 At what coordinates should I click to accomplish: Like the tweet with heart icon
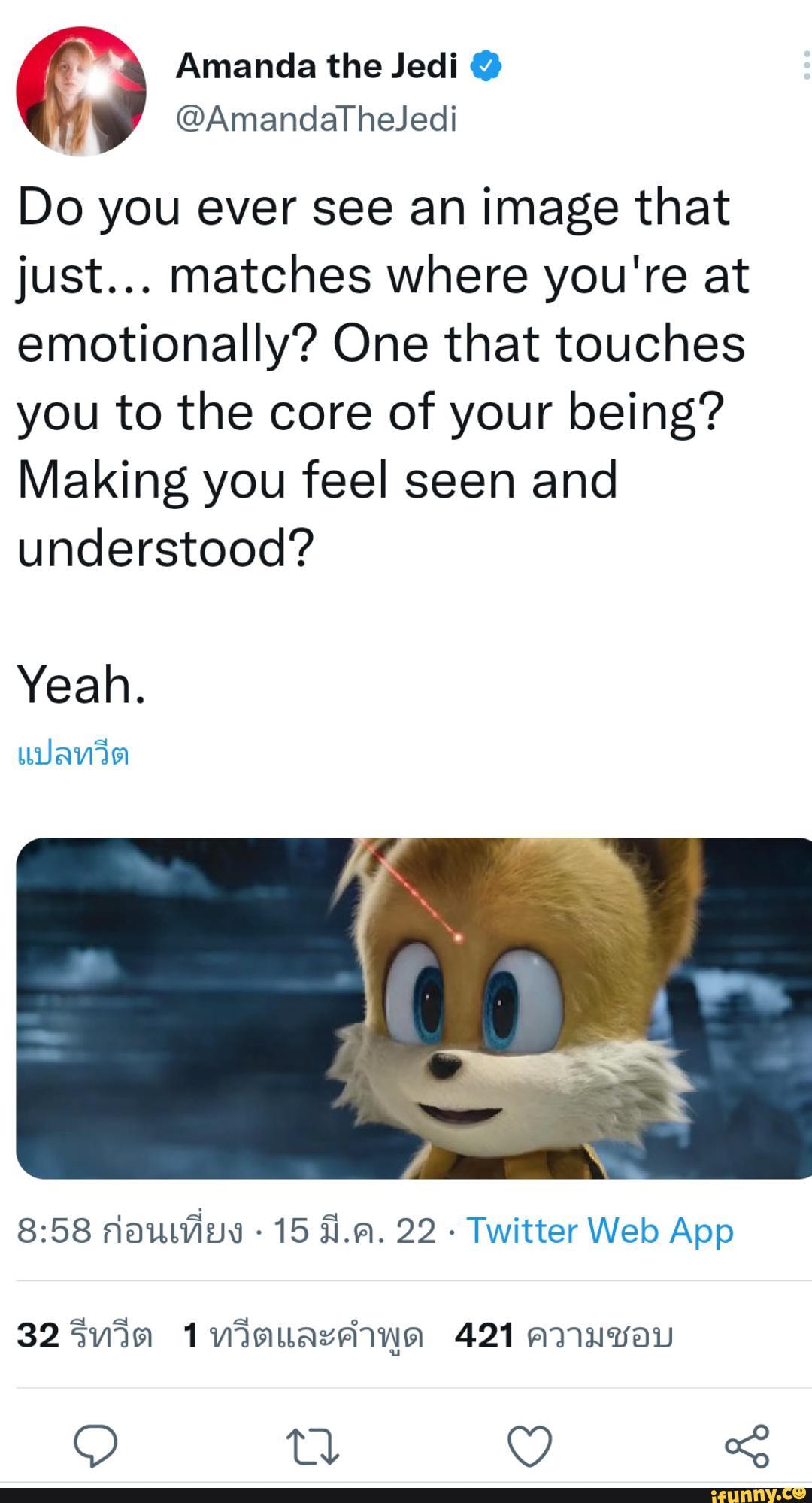(x=530, y=1445)
